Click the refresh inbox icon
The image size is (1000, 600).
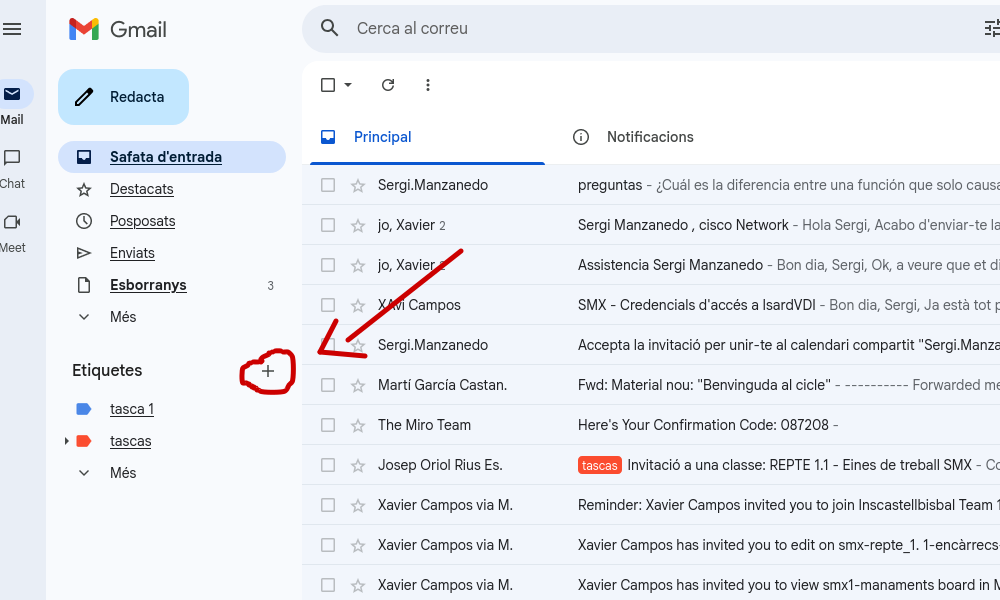[388, 85]
